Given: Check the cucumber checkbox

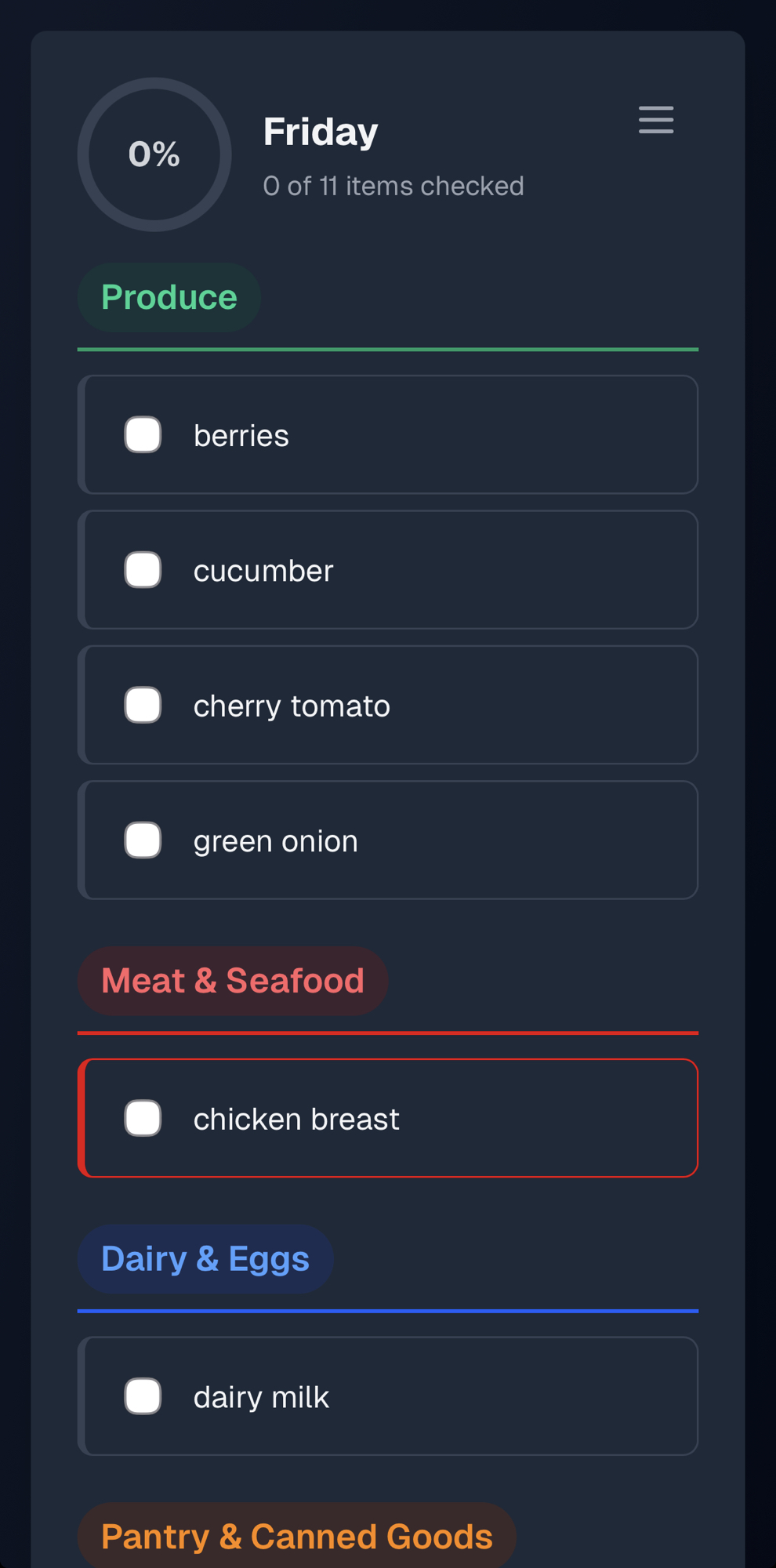Looking at the screenshot, I should click(143, 570).
